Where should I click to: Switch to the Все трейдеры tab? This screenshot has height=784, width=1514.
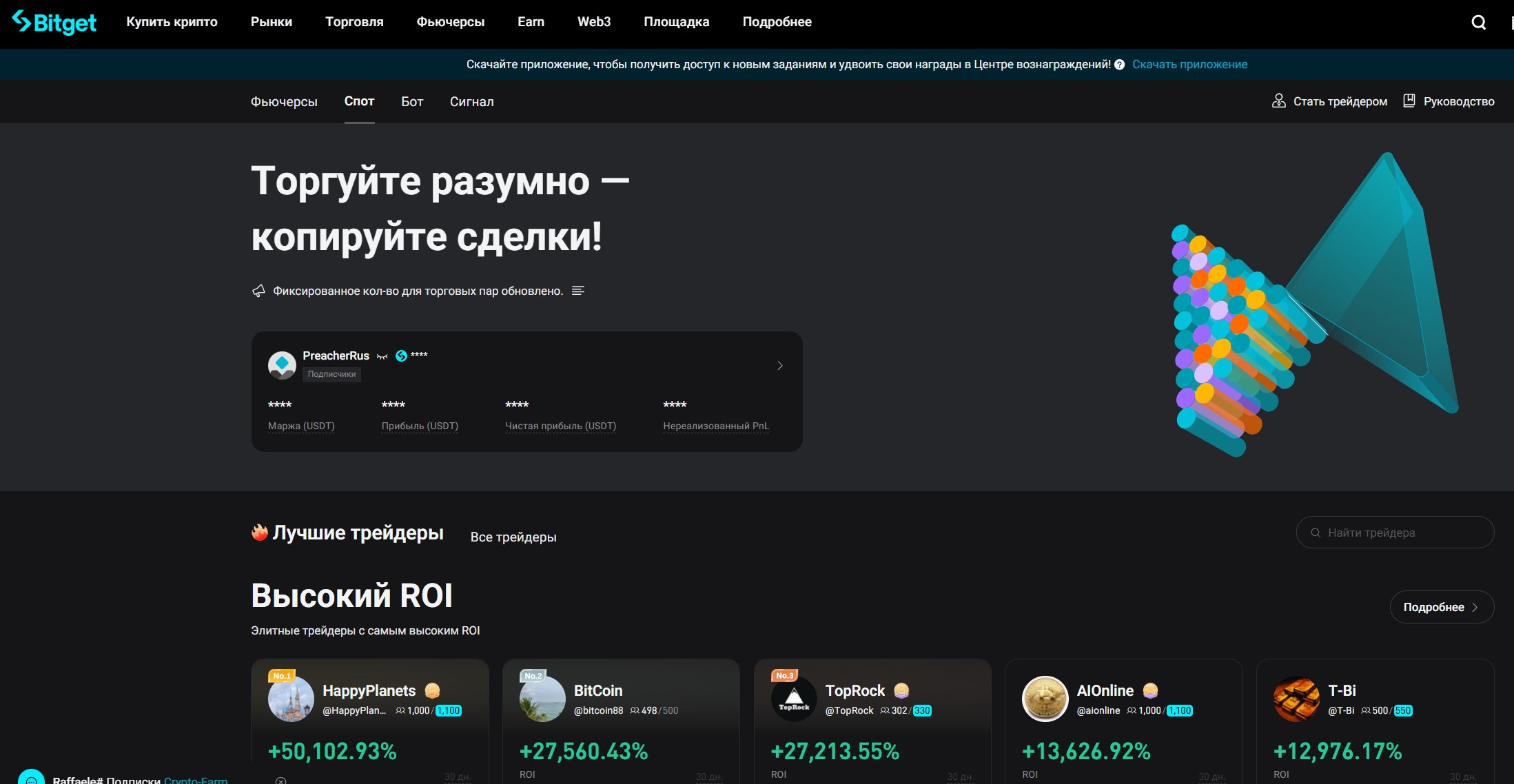(513, 537)
